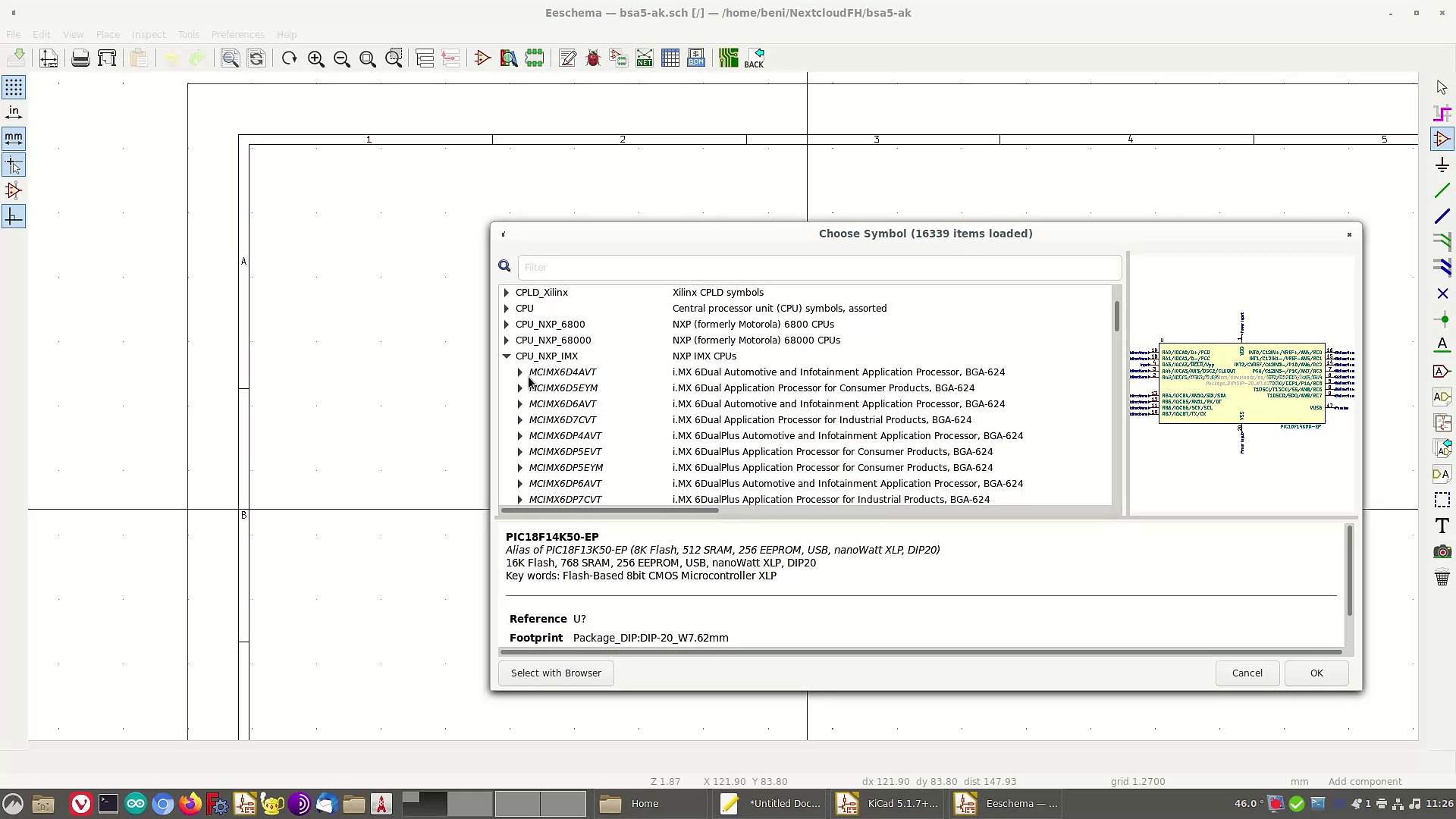The width and height of the screenshot is (1456, 819).
Task: Toggle grid visibility in left toolbar
Action: tap(14, 87)
